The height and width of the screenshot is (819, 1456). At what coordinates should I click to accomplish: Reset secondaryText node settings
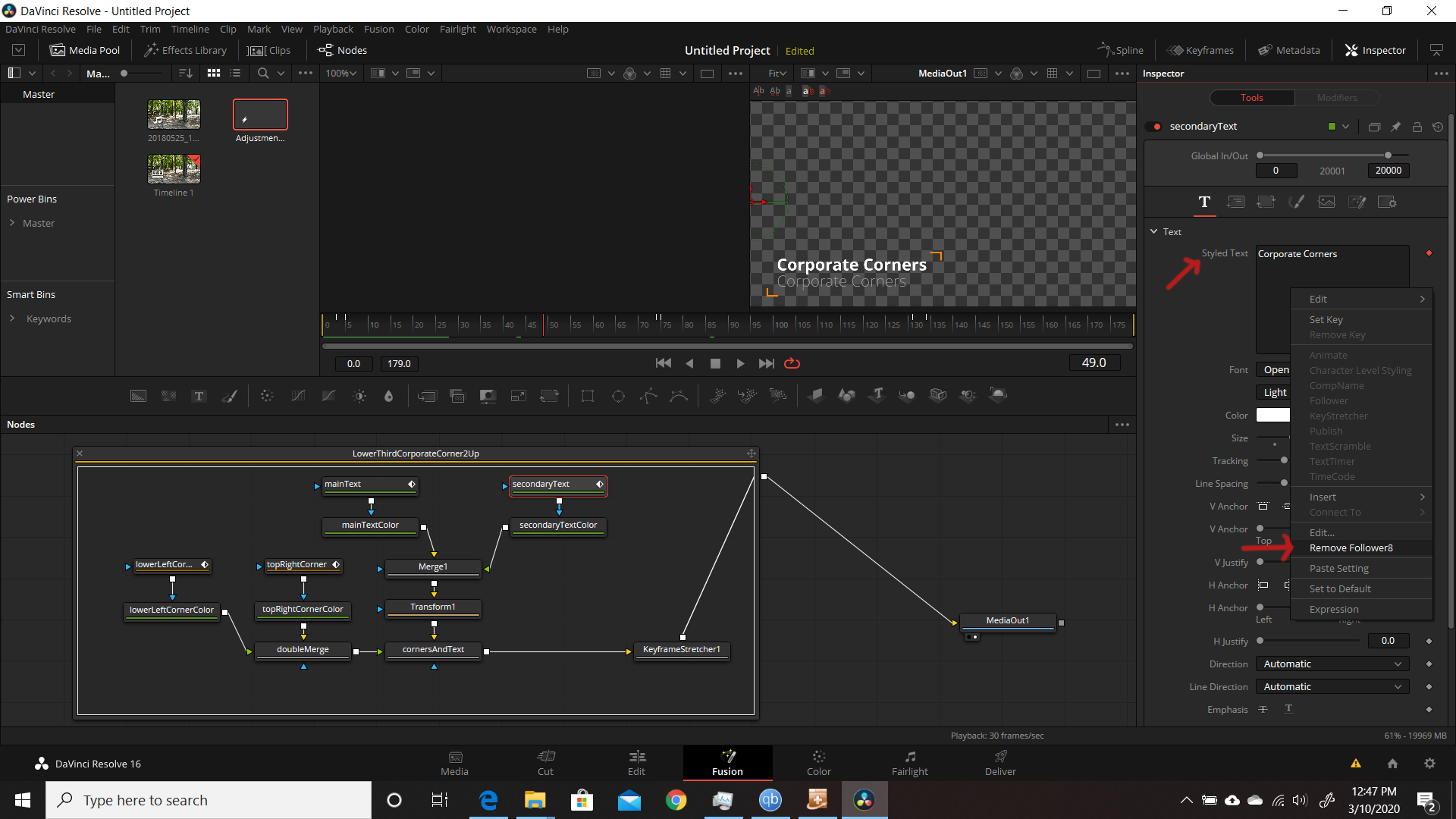[x=1438, y=127]
